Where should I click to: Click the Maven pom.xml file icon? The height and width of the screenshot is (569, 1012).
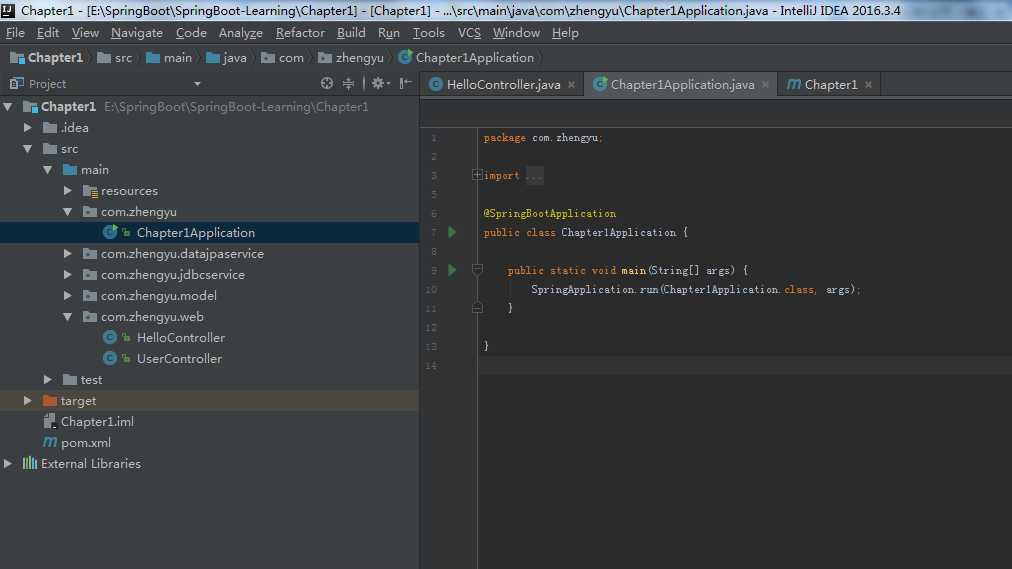[x=50, y=443]
